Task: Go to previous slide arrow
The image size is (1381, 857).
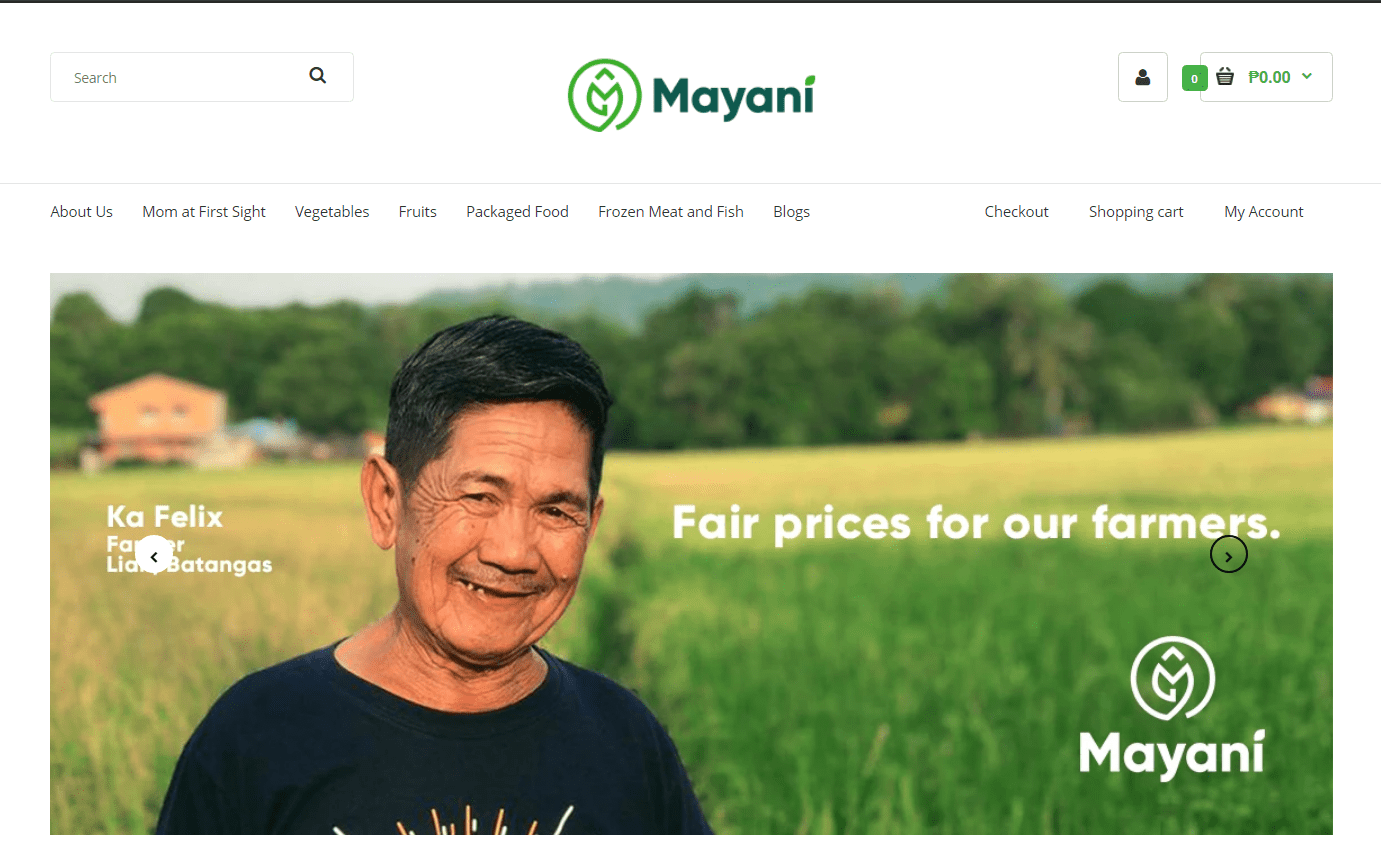Action: pyautogui.click(x=154, y=555)
